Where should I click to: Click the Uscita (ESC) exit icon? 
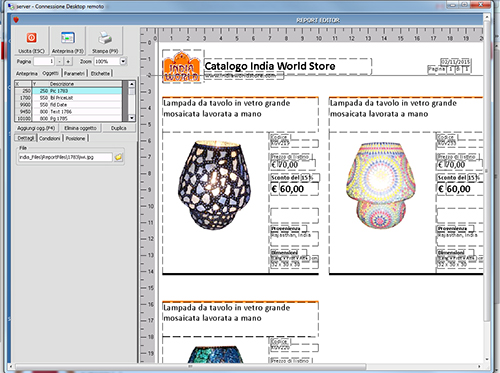point(32,38)
